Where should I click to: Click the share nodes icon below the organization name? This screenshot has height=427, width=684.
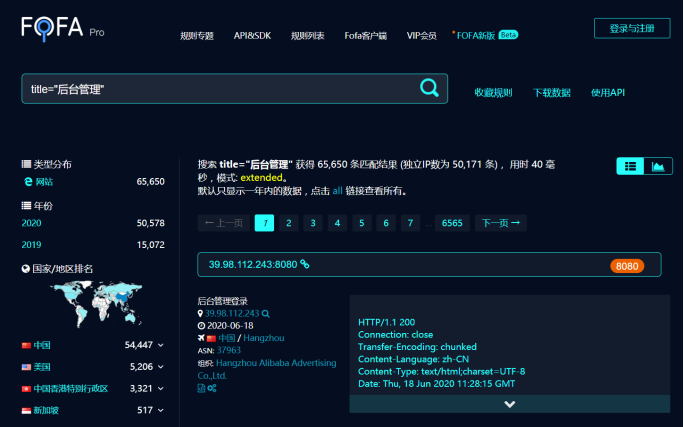212,388
